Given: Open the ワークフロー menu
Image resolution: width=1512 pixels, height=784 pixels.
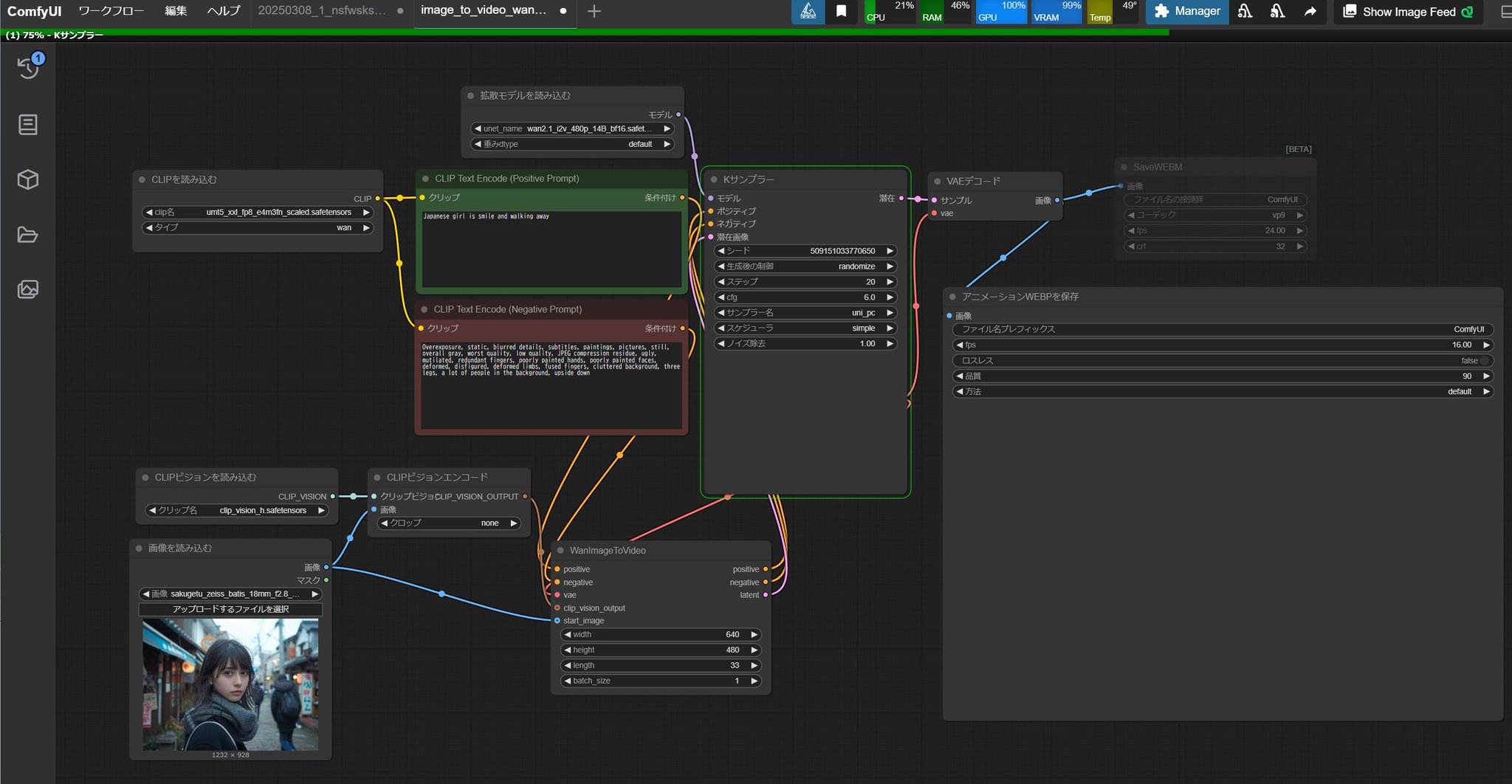Looking at the screenshot, I should point(111,11).
